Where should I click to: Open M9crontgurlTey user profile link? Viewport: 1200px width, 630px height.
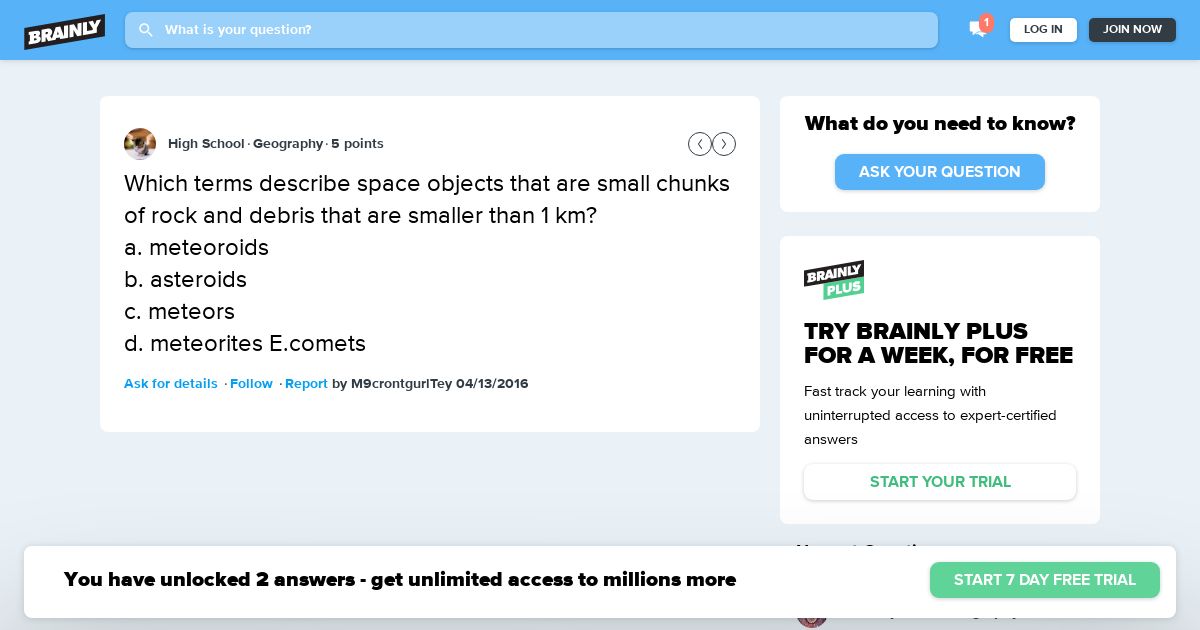click(402, 384)
